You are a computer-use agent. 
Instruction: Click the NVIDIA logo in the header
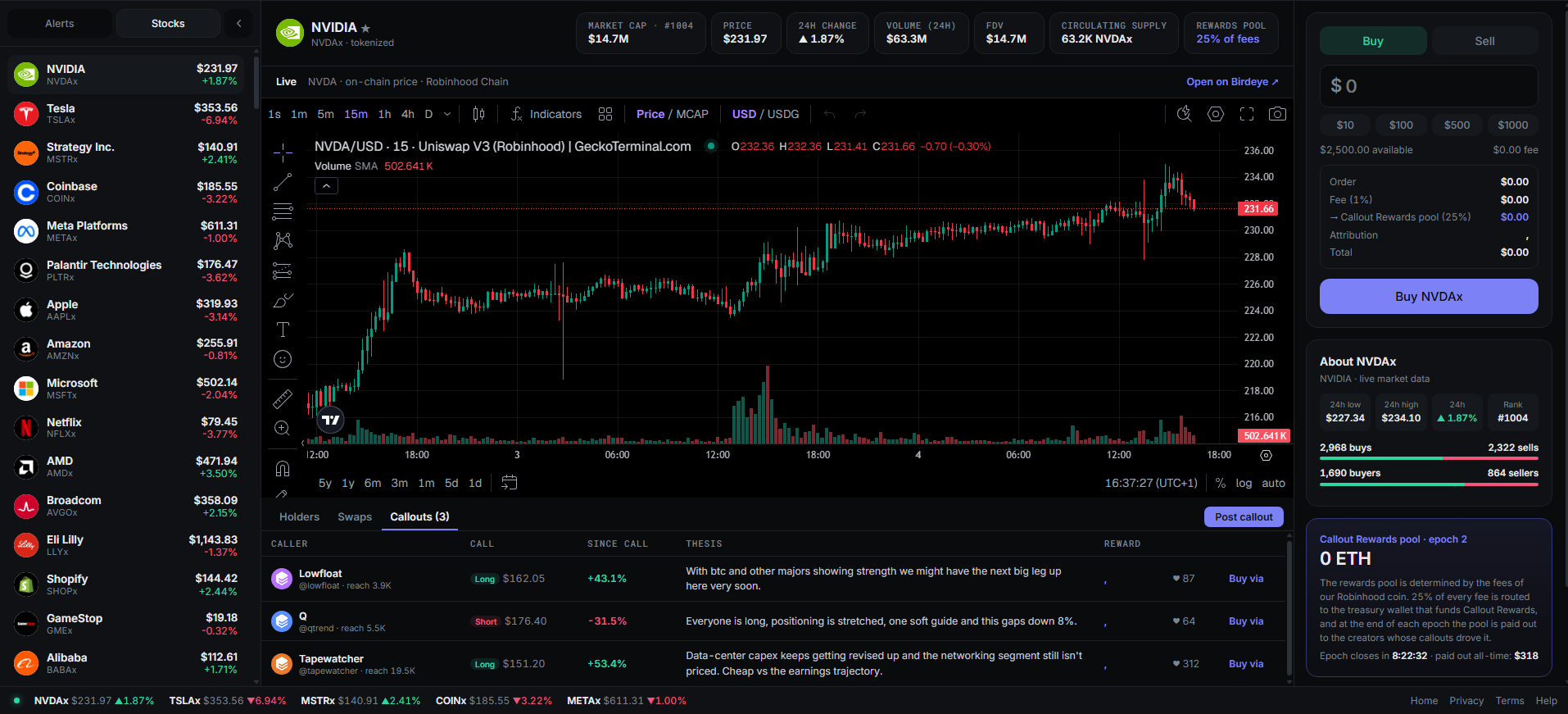click(290, 33)
